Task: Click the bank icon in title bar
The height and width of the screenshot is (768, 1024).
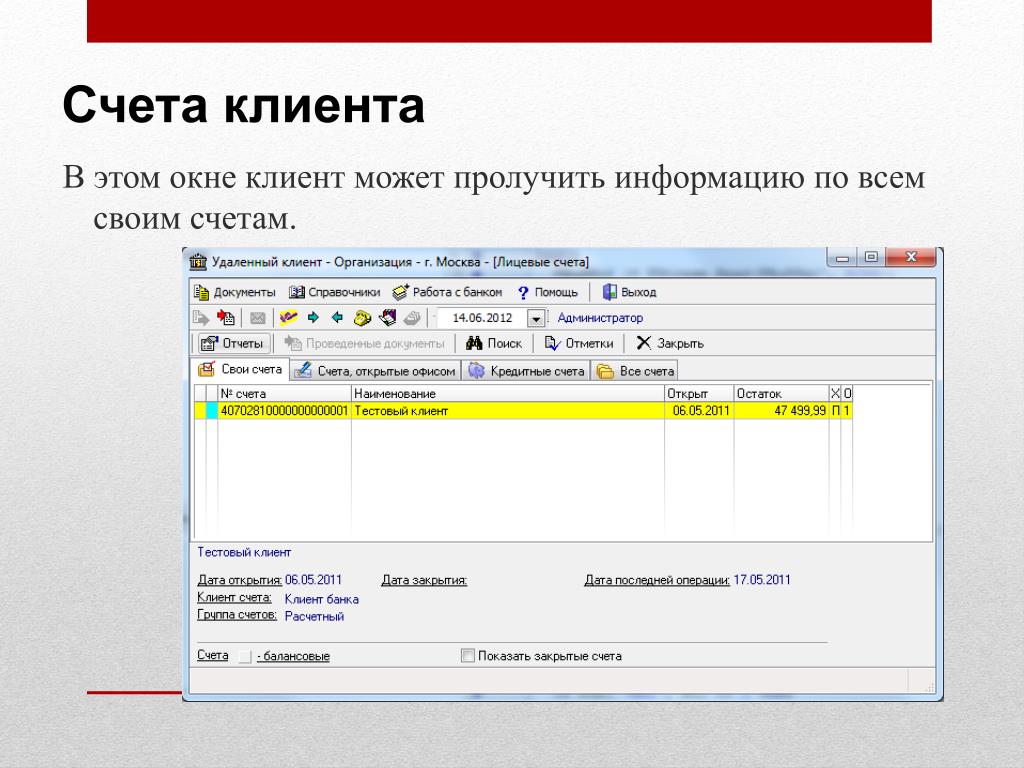Action: pyautogui.click(x=198, y=263)
